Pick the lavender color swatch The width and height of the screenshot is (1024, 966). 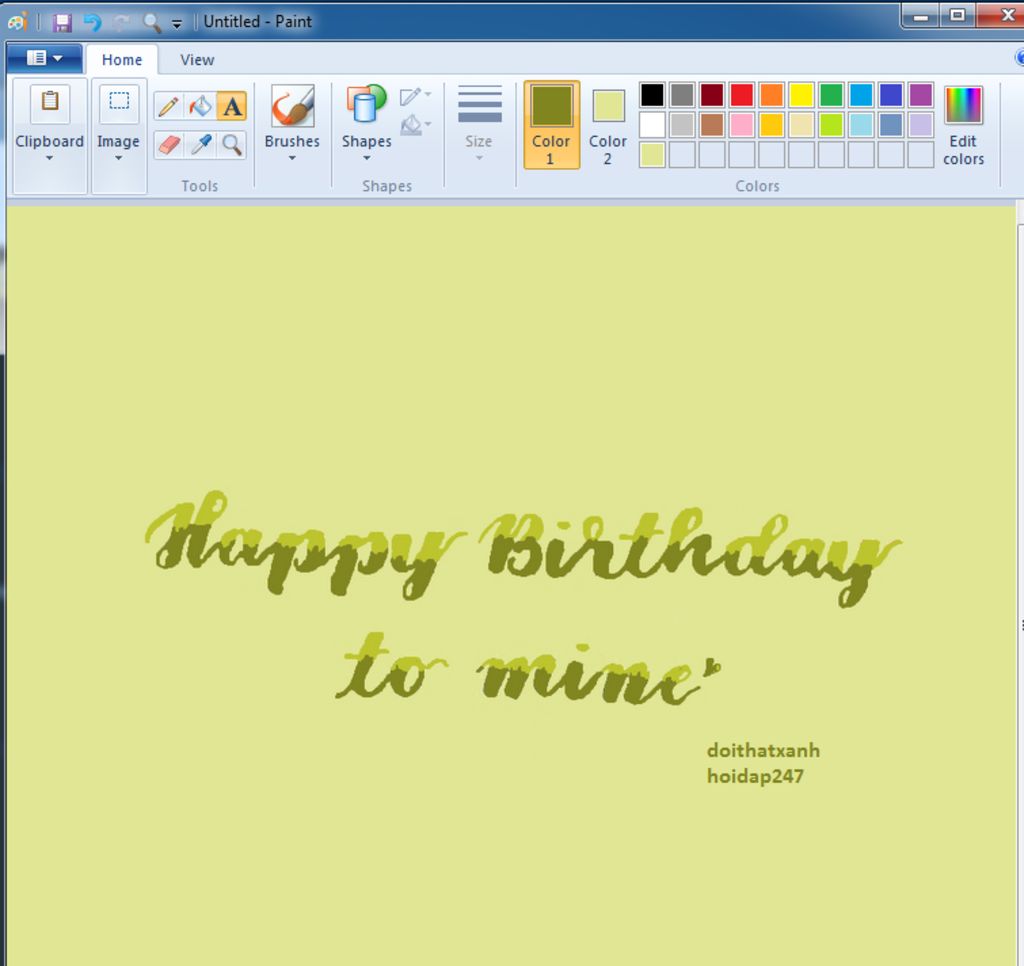coord(921,125)
